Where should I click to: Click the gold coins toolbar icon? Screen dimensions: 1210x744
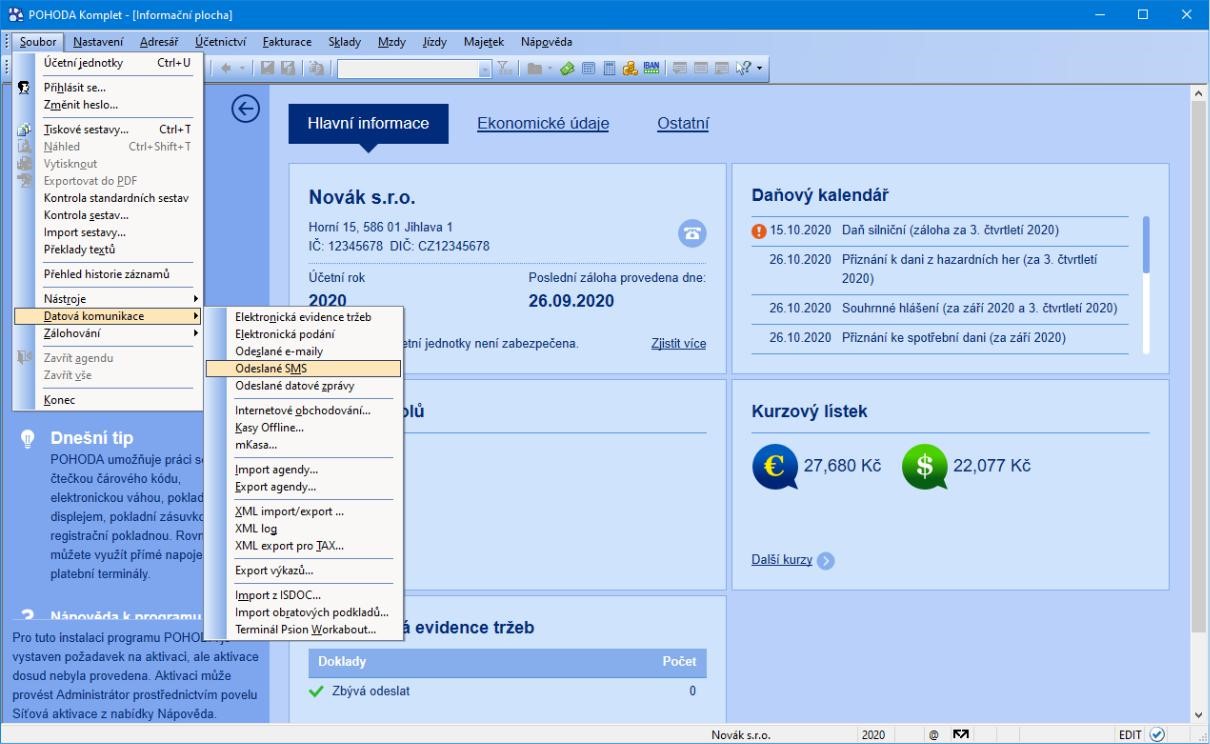[x=630, y=69]
